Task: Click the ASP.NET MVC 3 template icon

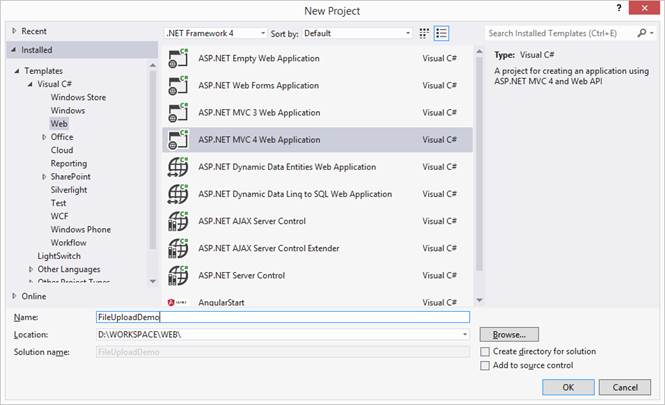Action: (x=179, y=113)
